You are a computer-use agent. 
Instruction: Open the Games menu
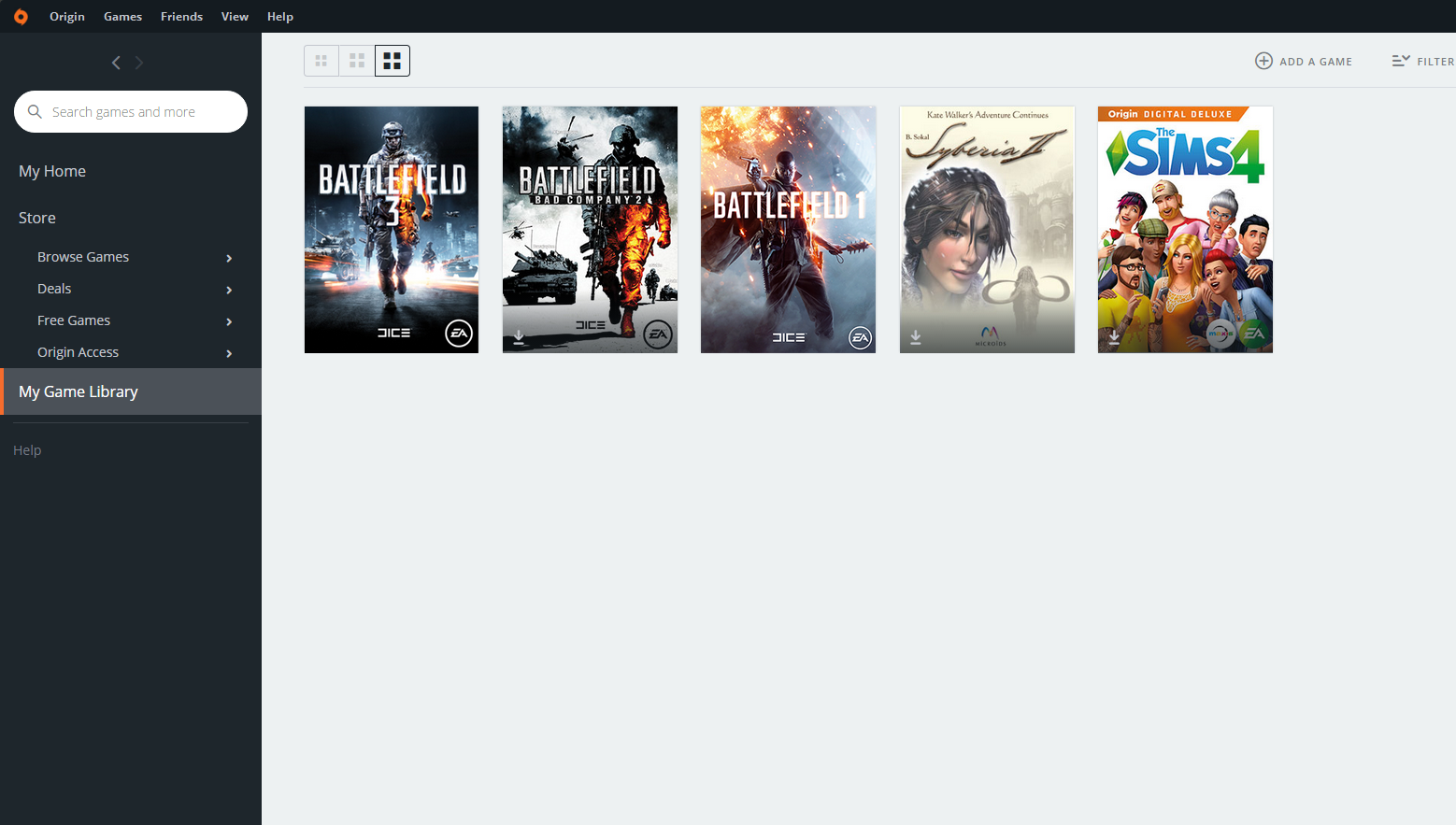tap(122, 17)
